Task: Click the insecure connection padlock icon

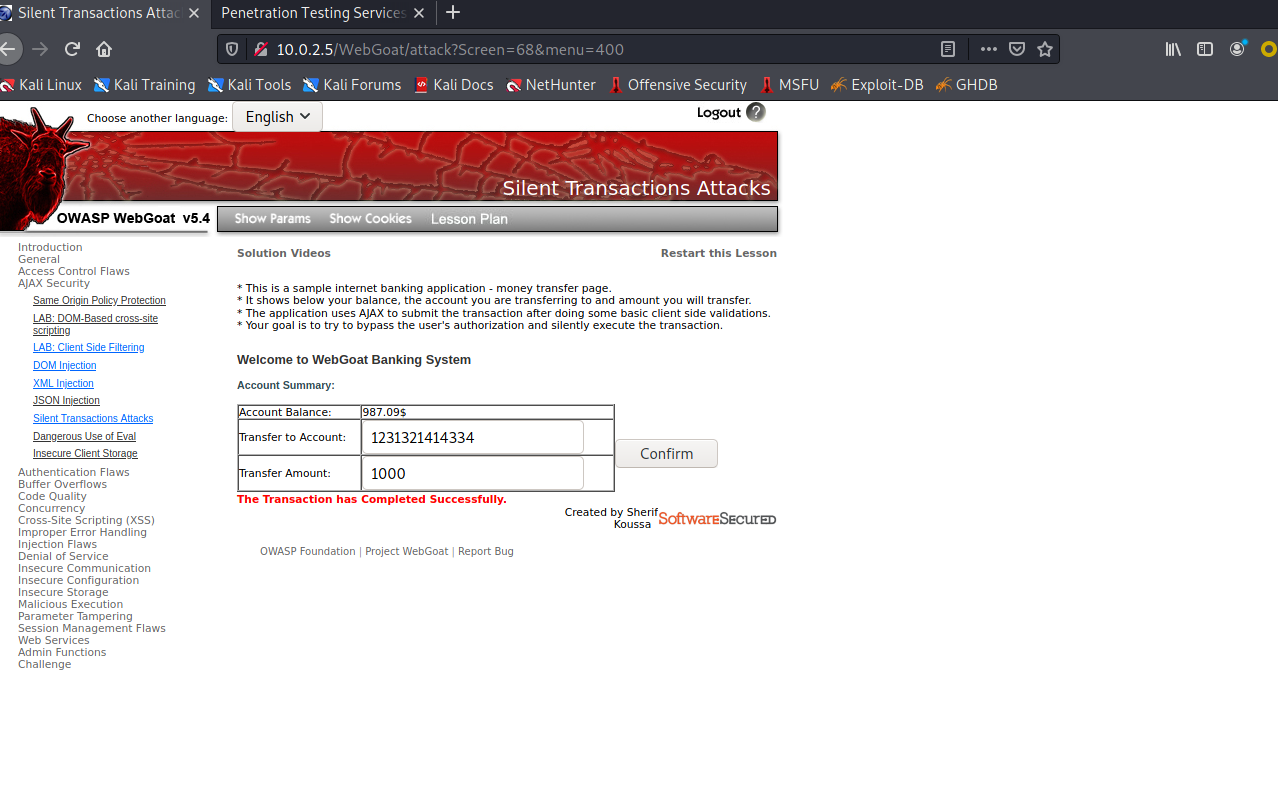Action: [260, 49]
